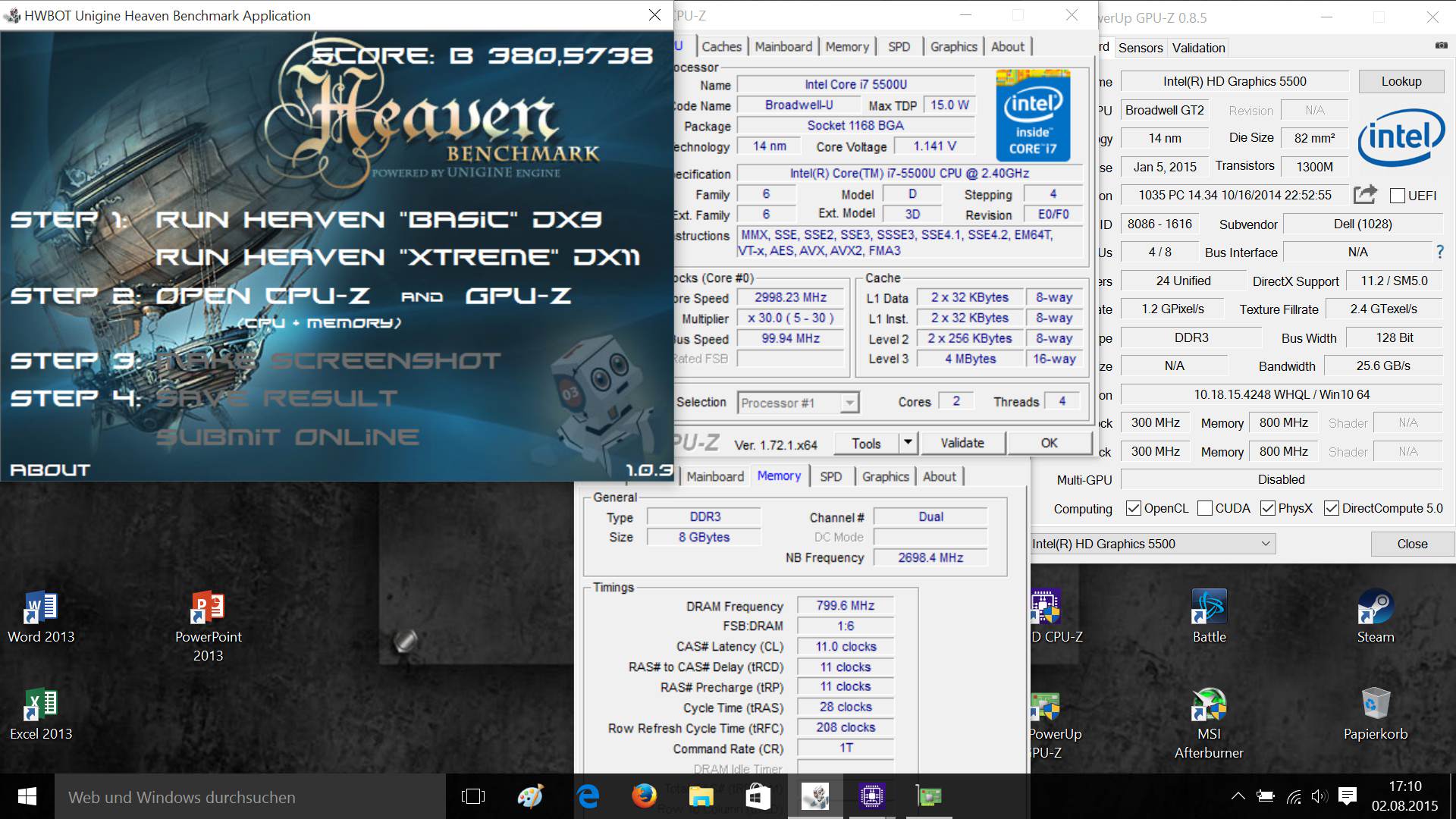The height and width of the screenshot is (819, 1456).
Task: Open the Excel 2013 desktop shortcut
Action: pyautogui.click(x=41, y=714)
